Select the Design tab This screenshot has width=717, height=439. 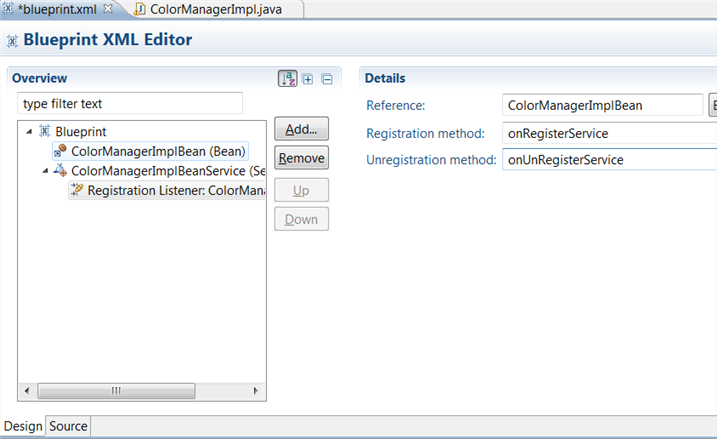(24, 426)
